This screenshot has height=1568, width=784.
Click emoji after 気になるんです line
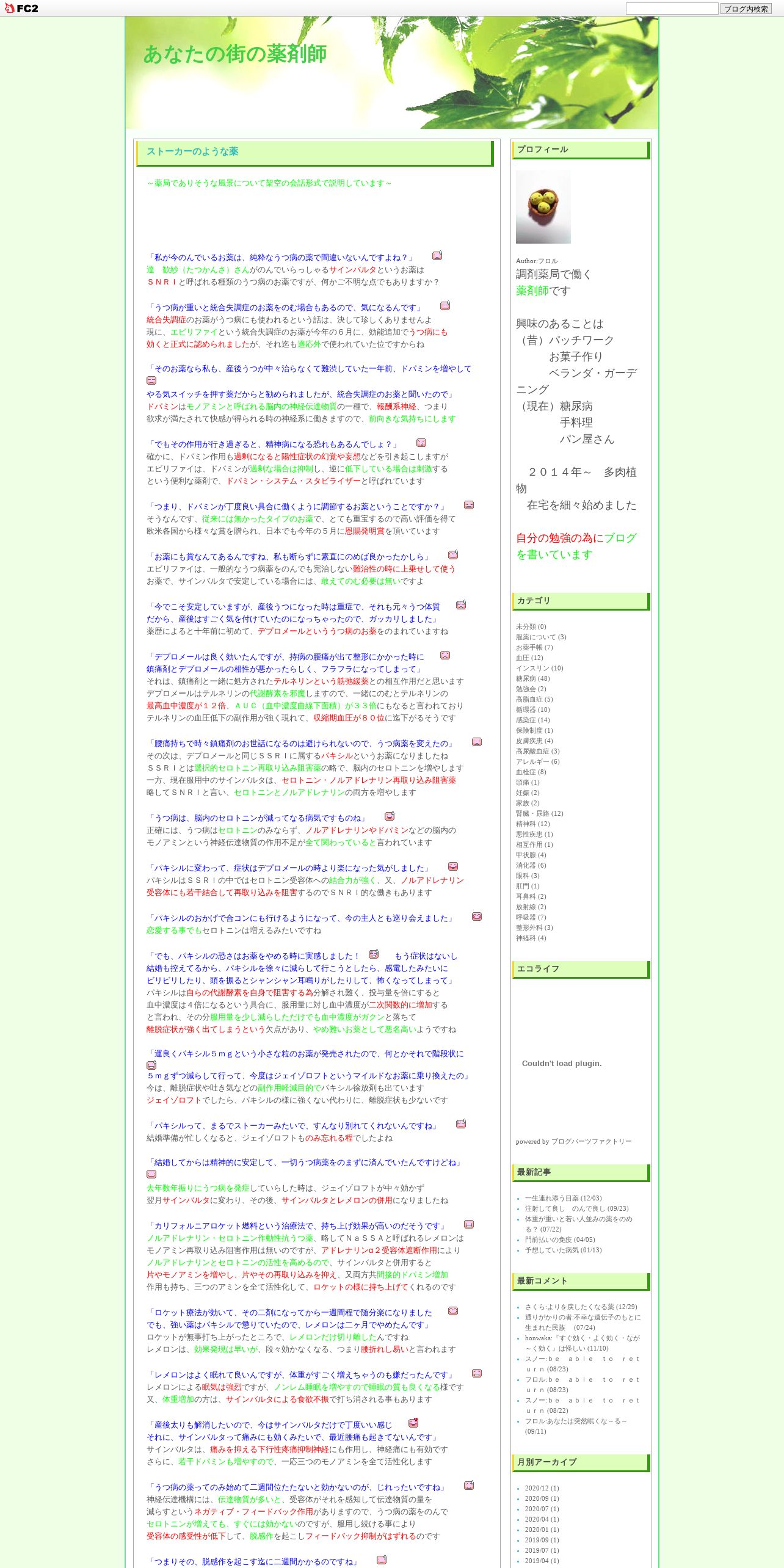pyautogui.click(x=445, y=306)
